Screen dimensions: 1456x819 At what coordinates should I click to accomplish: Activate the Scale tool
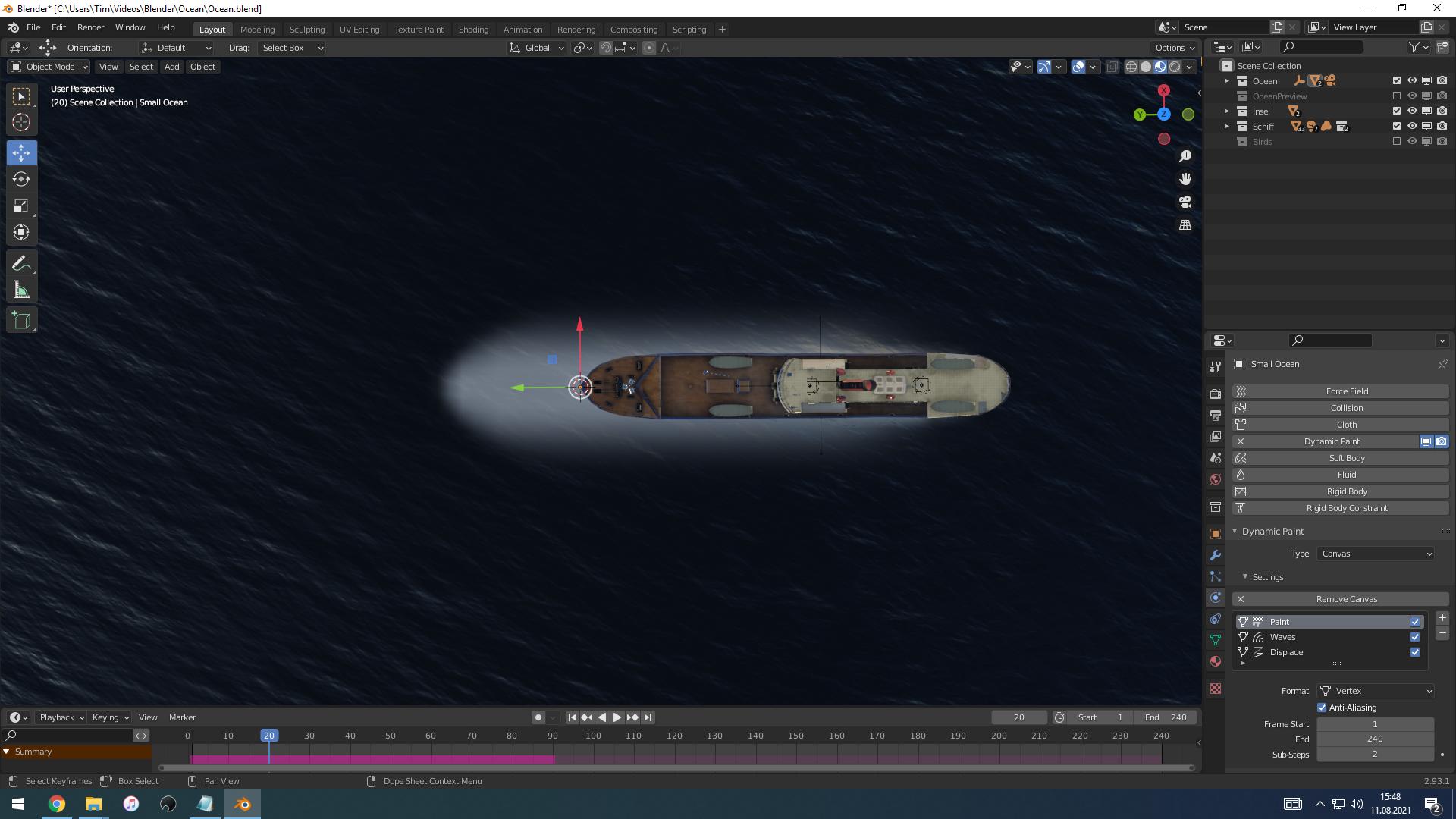pos(21,206)
